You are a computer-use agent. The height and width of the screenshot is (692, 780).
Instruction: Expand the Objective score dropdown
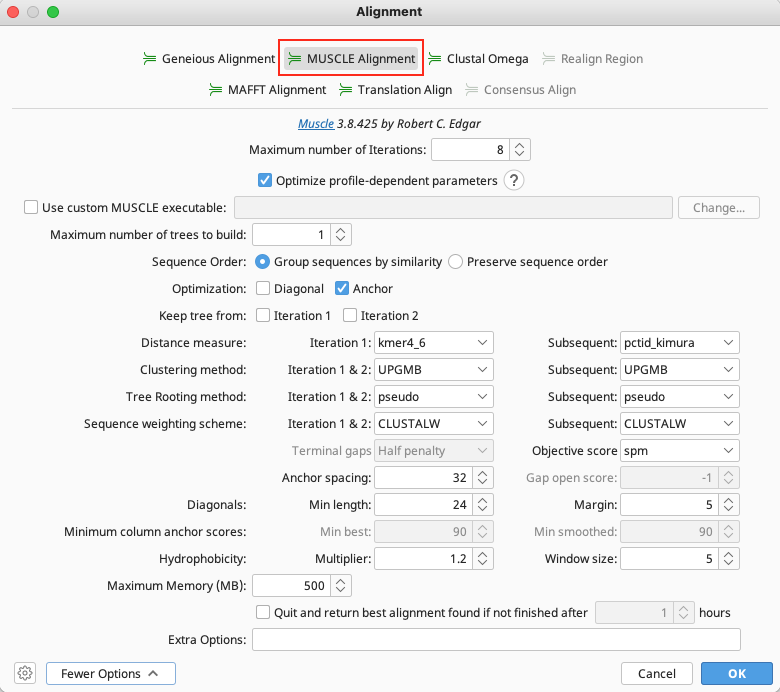tap(679, 451)
